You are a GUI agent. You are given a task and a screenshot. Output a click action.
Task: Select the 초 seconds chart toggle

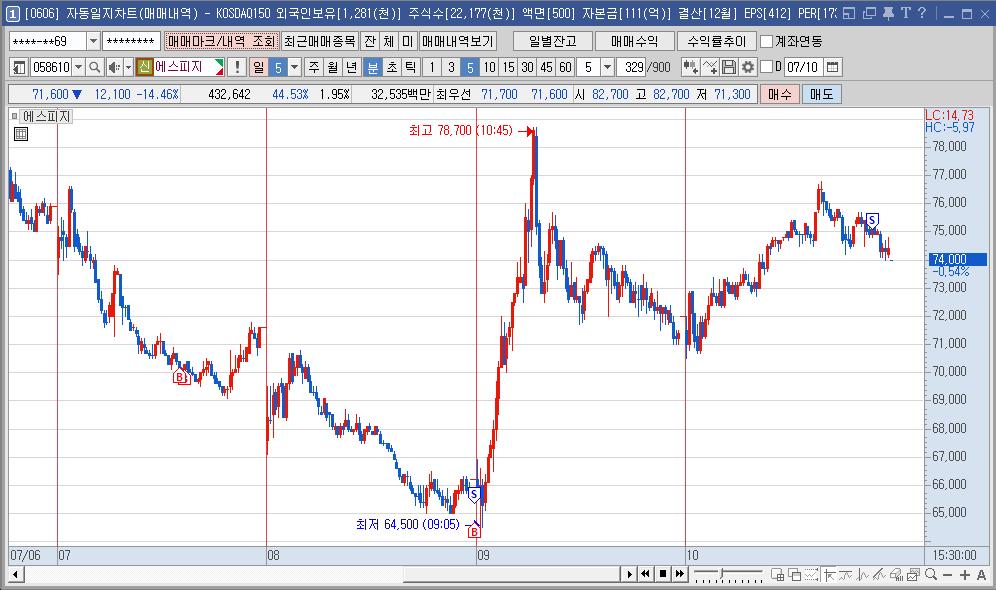392,67
